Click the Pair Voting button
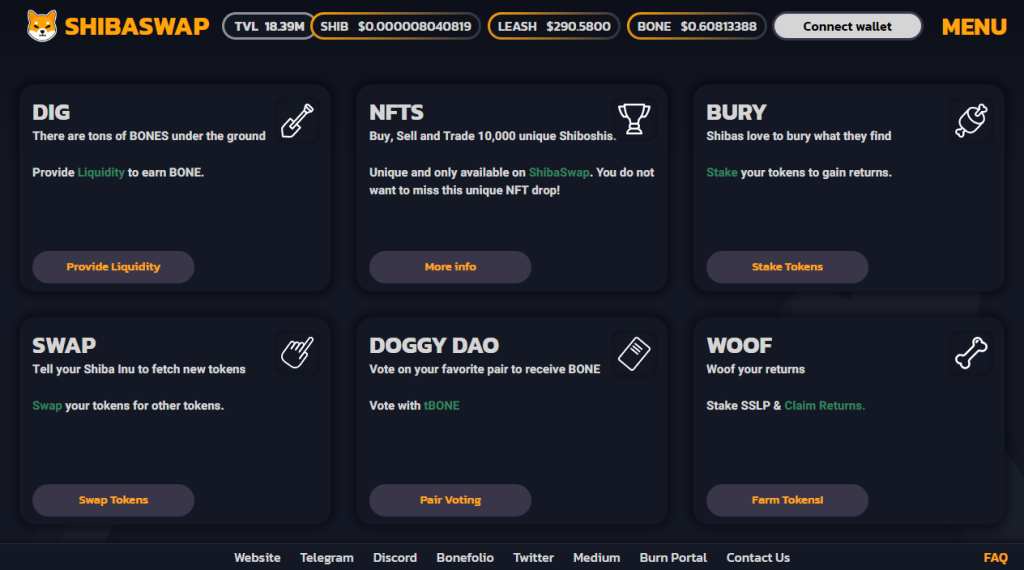Viewport: 1024px width, 570px height. click(x=450, y=500)
